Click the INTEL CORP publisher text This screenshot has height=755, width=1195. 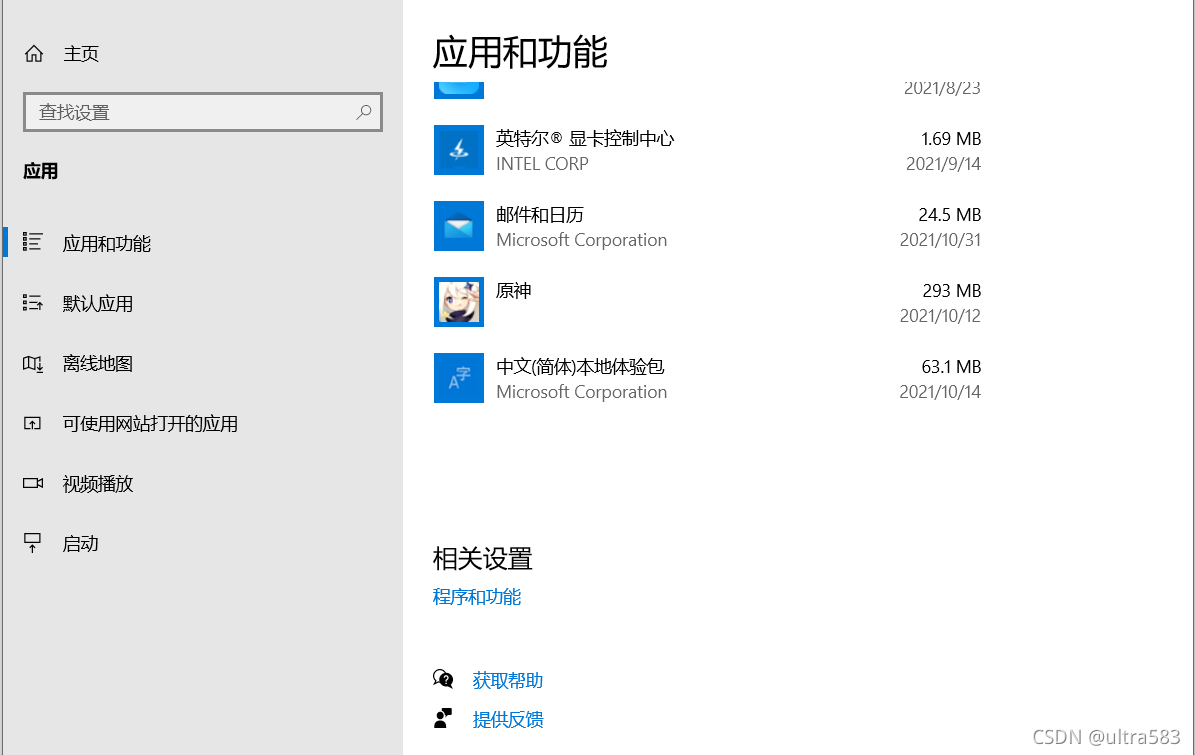coord(543,164)
